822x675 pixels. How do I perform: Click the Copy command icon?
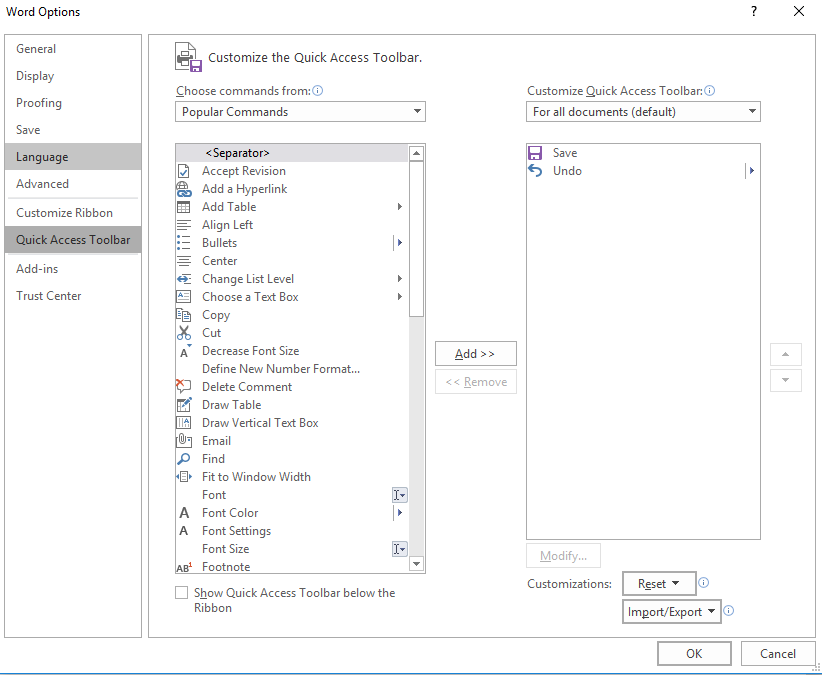(x=183, y=315)
